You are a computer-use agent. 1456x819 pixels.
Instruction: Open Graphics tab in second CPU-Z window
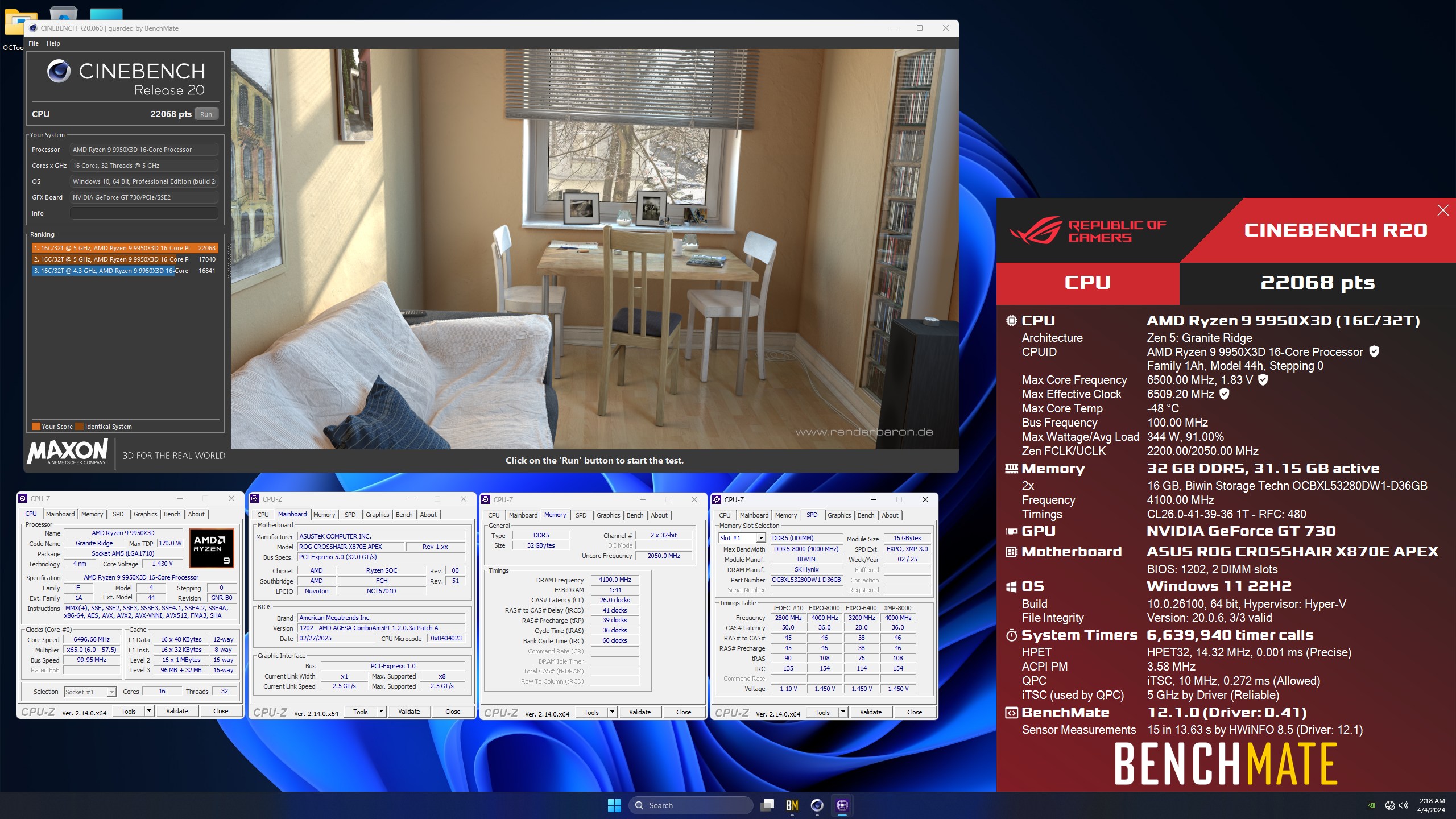point(377,515)
